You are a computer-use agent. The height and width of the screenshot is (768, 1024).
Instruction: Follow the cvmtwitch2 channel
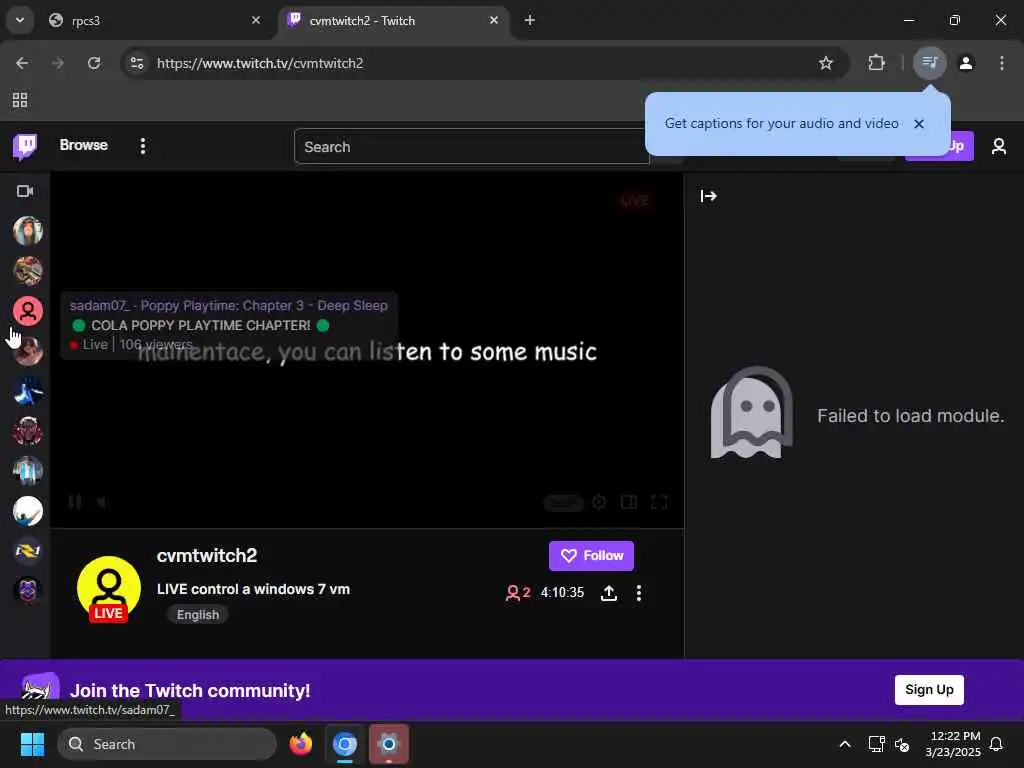pyautogui.click(x=591, y=556)
